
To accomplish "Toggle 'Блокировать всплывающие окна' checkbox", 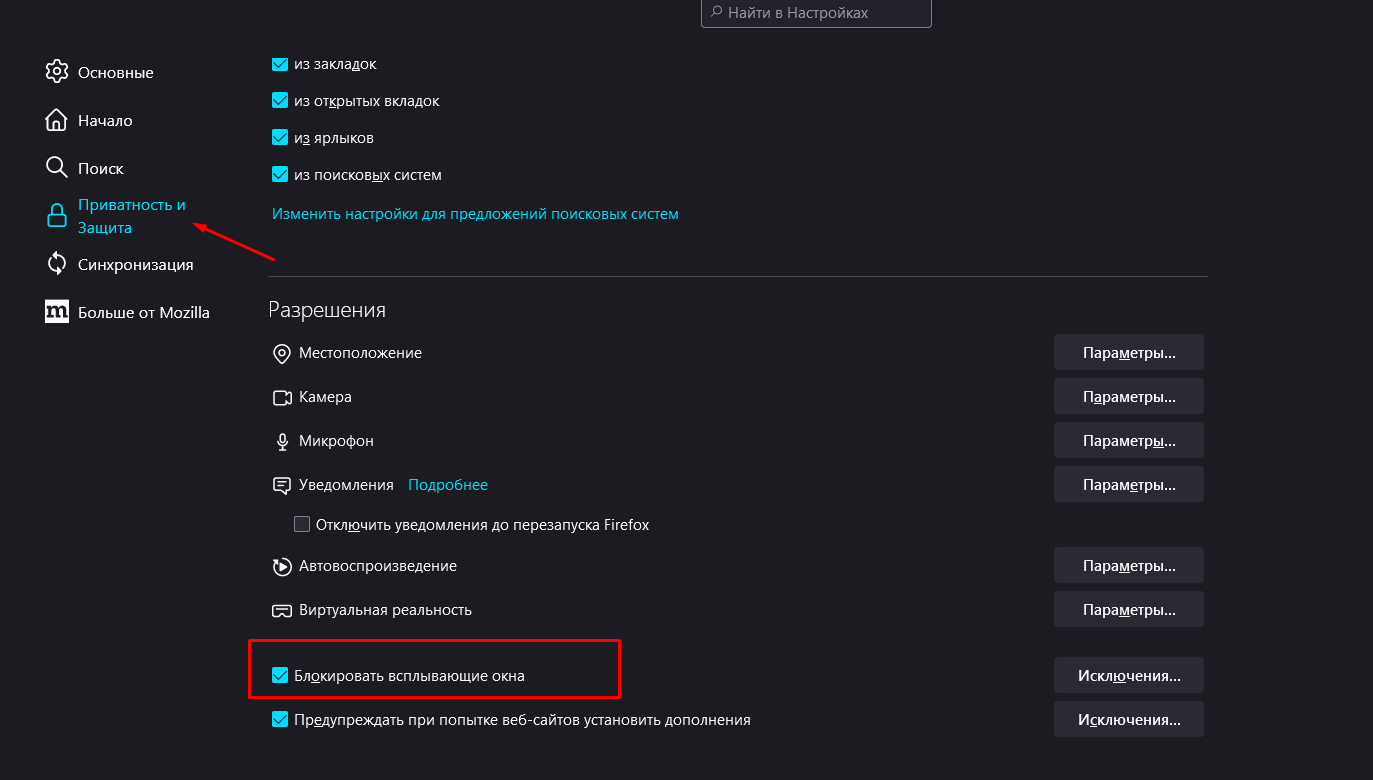I will pos(280,676).
